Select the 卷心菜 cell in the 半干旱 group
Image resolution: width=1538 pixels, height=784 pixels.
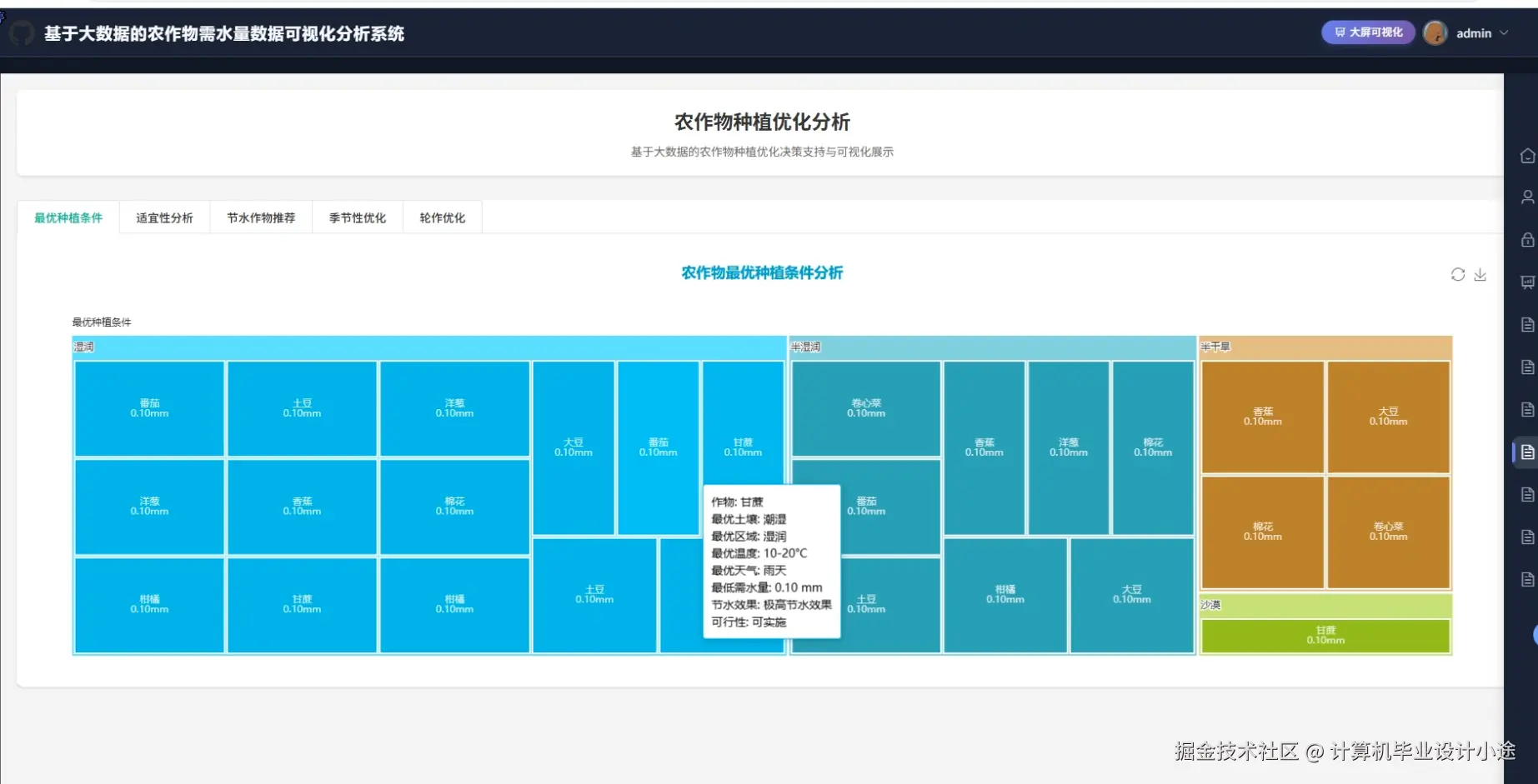point(1388,532)
